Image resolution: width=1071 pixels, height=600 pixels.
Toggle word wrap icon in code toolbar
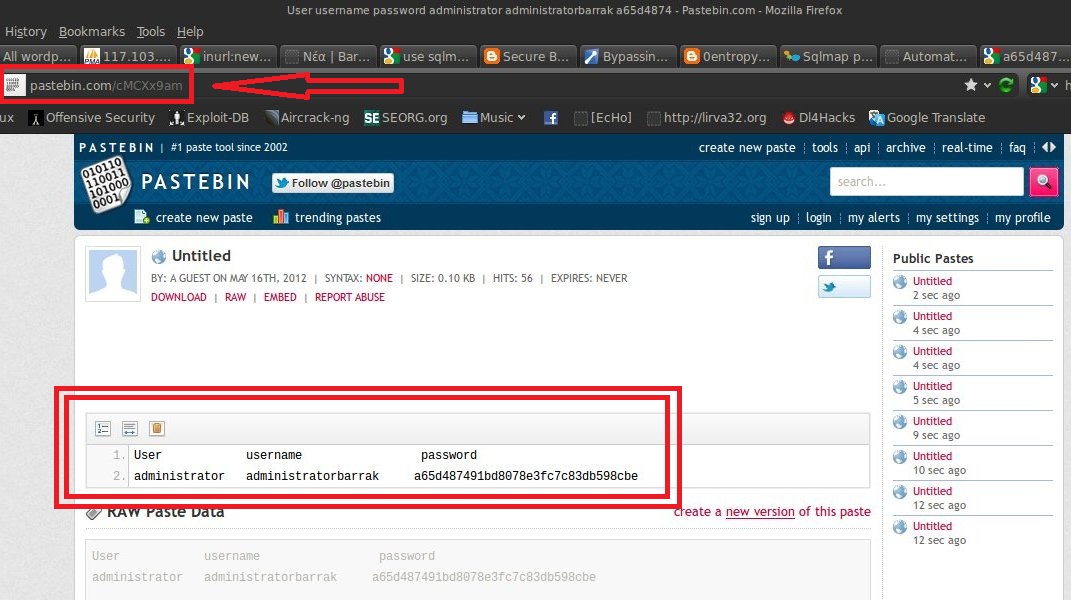point(130,428)
